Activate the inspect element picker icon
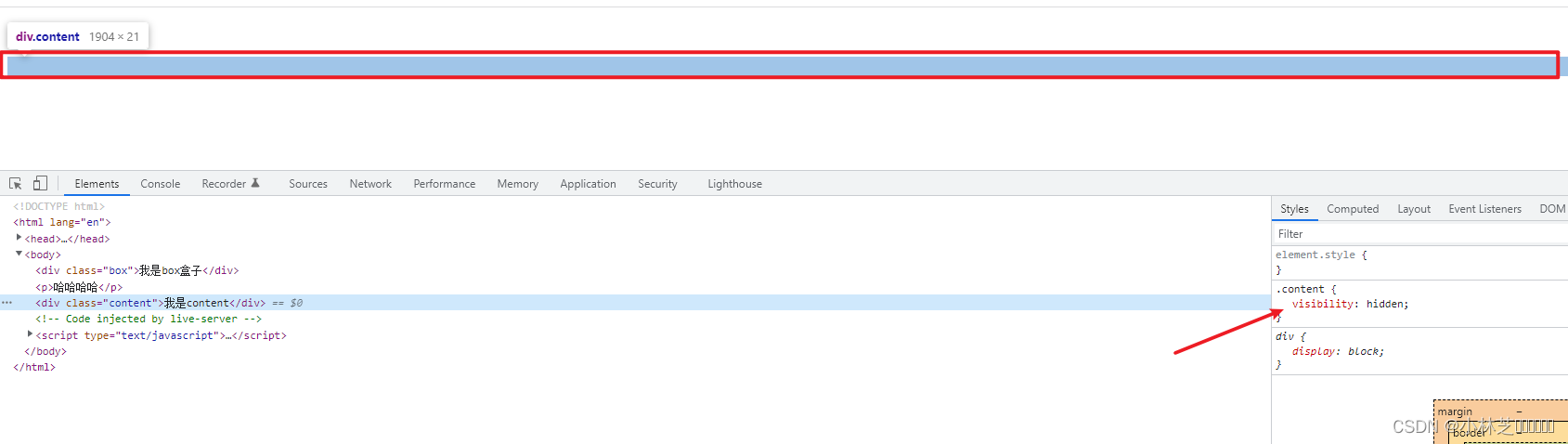The width and height of the screenshot is (1568, 444). click(16, 184)
